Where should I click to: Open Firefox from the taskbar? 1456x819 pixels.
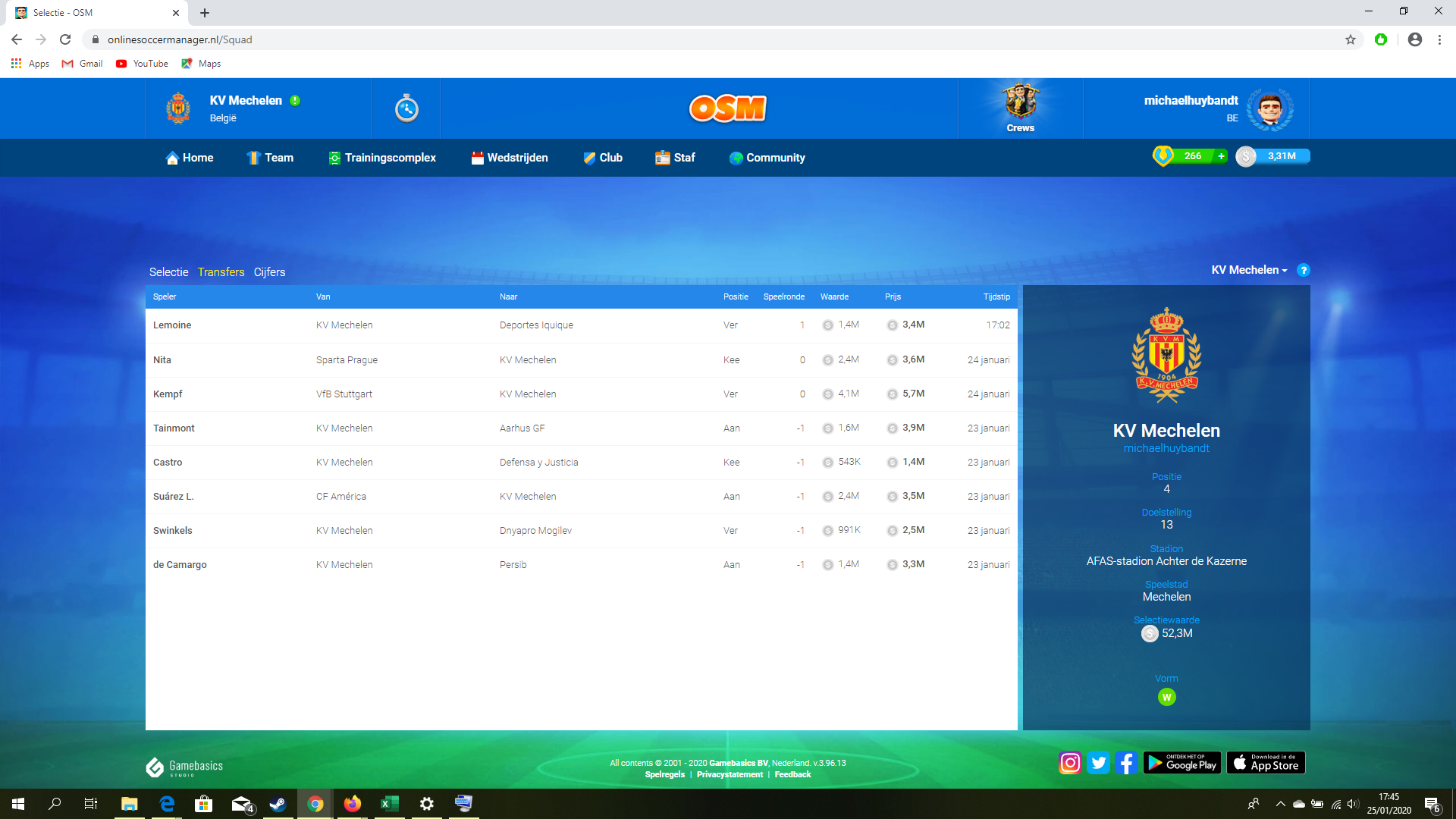tap(352, 804)
